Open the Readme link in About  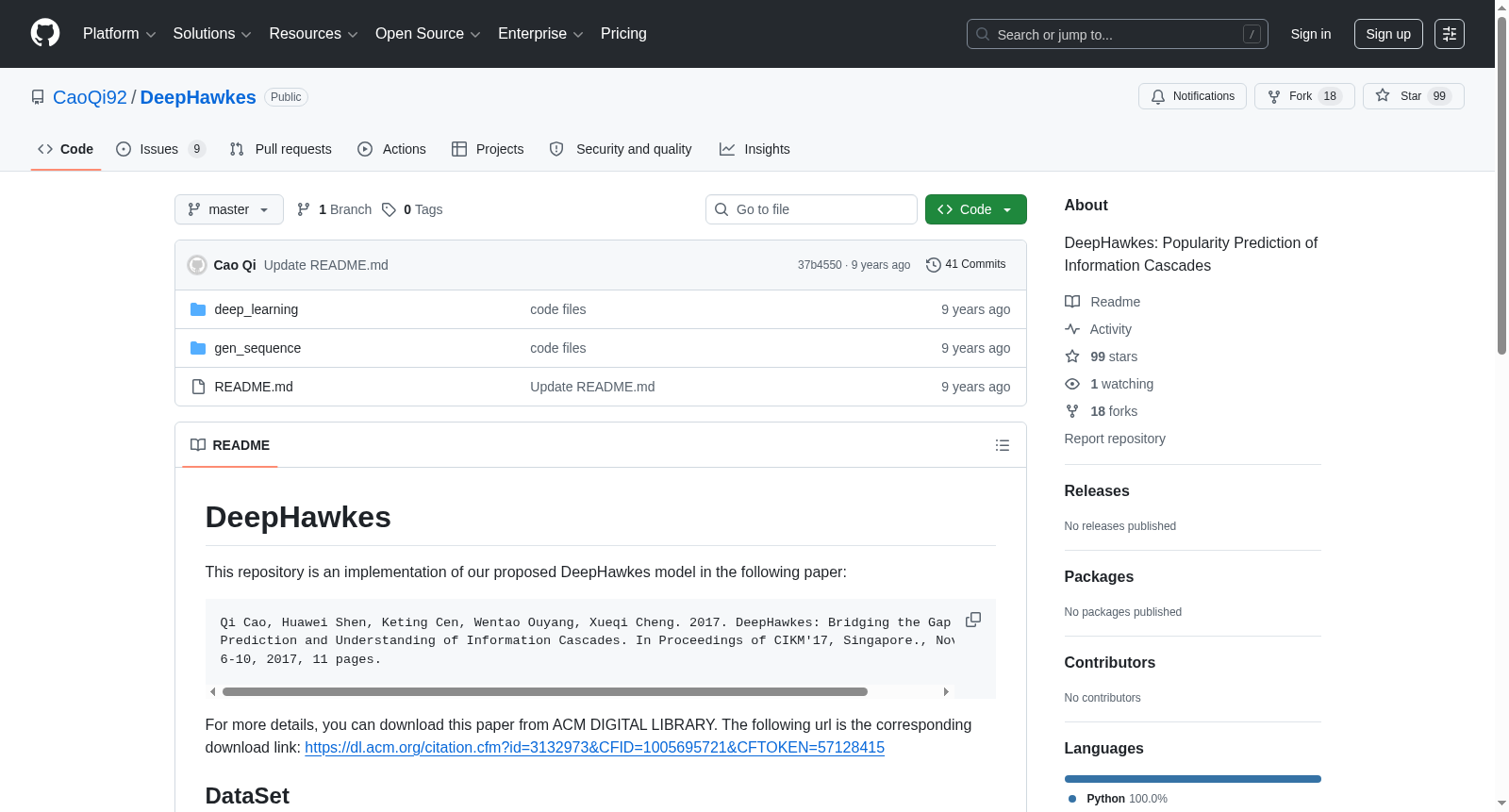[x=1103, y=302]
